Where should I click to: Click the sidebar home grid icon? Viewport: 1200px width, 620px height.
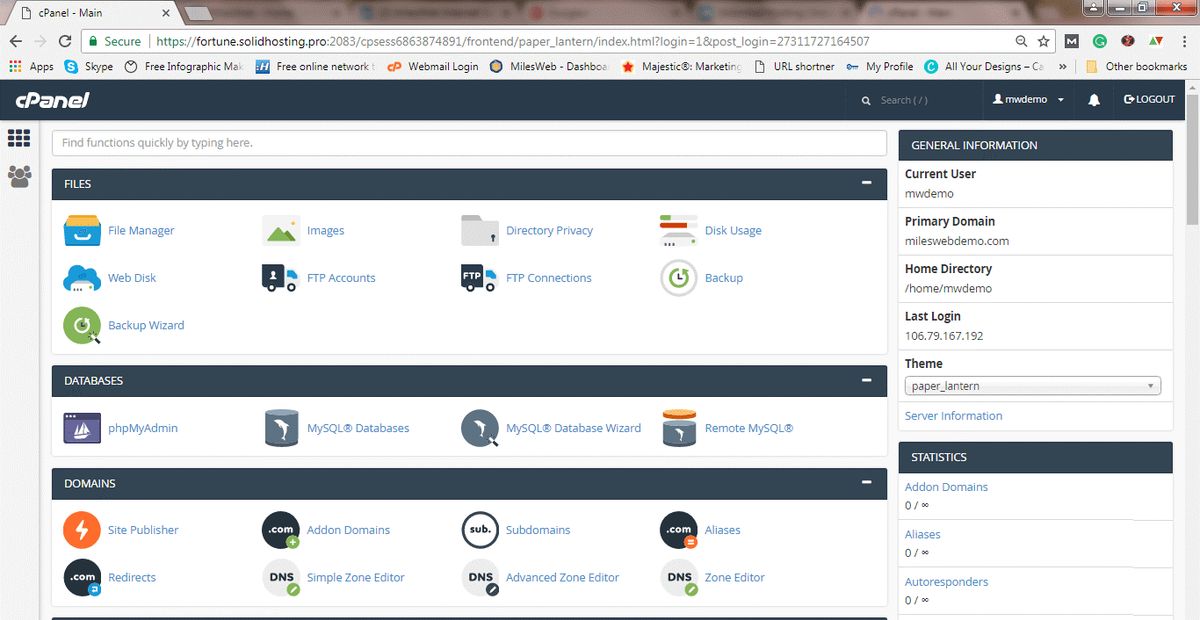click(19, 138)
